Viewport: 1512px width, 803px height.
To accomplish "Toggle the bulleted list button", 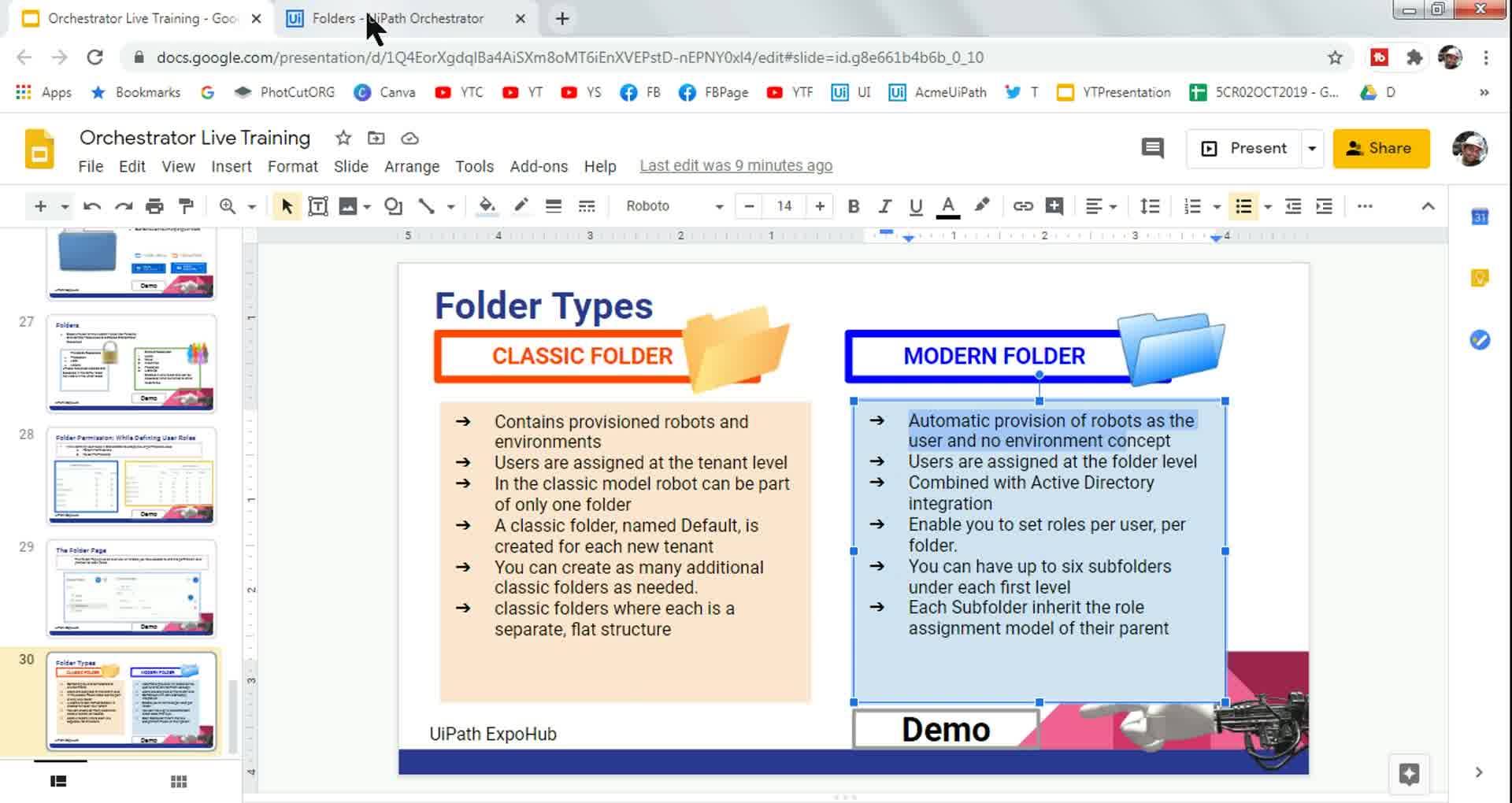I will (x=1243, y=206).
